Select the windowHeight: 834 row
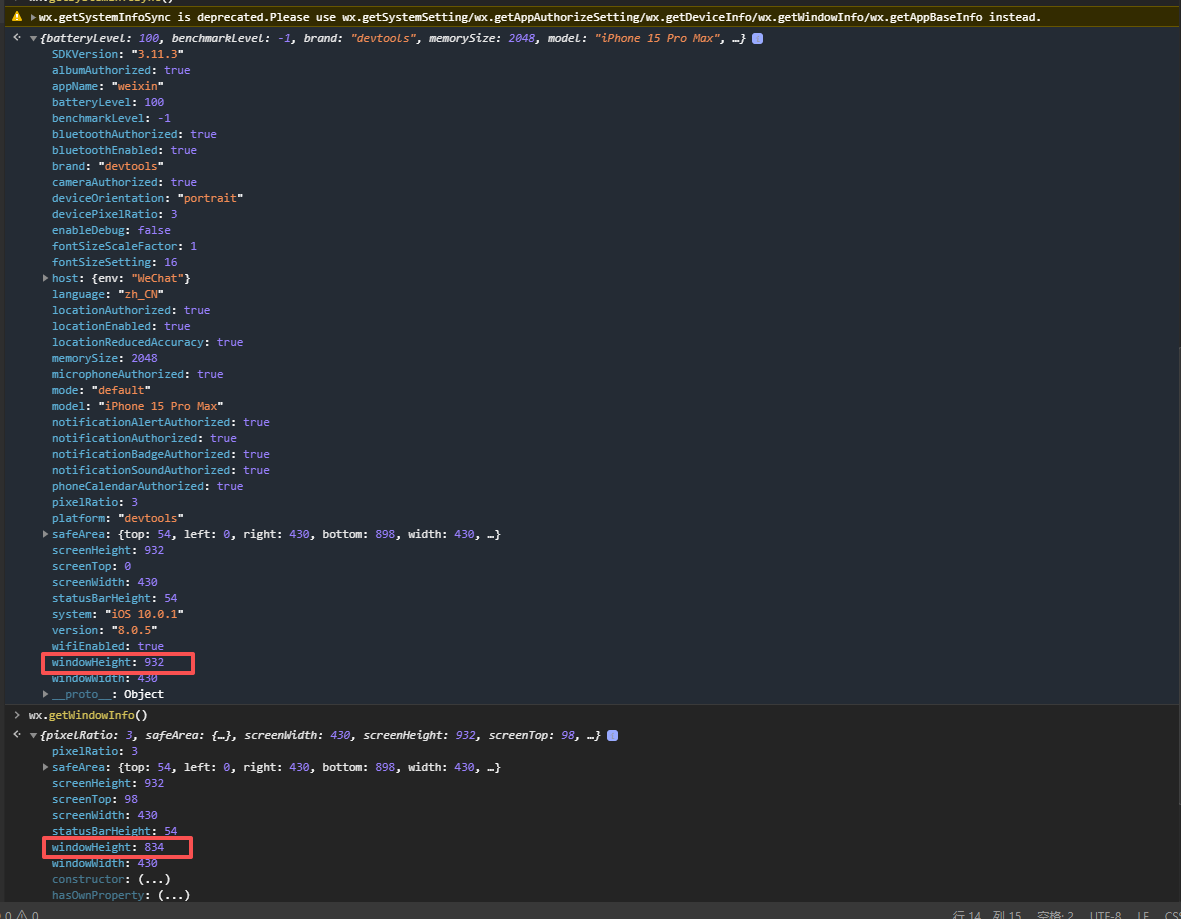Viewport: 1181px width, 919px height. 108,847
